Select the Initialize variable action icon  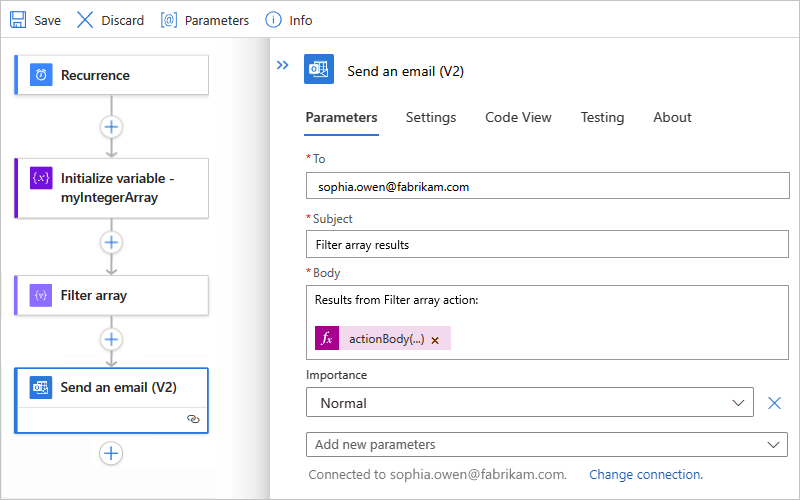click(x=41, y=178)
